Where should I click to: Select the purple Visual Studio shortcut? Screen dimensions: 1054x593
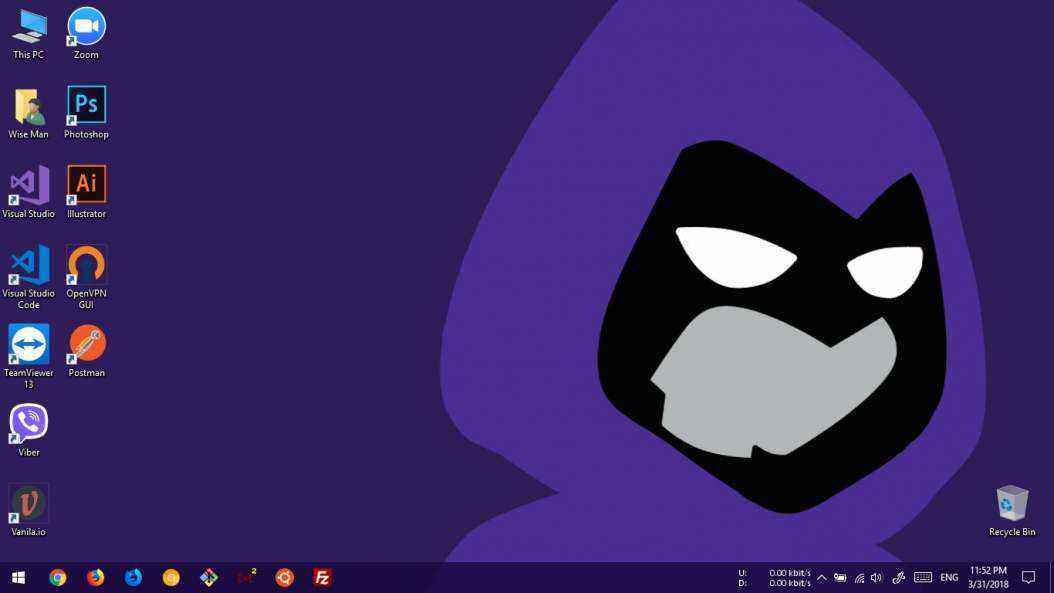pyautogui.click(x=29, y=192)
